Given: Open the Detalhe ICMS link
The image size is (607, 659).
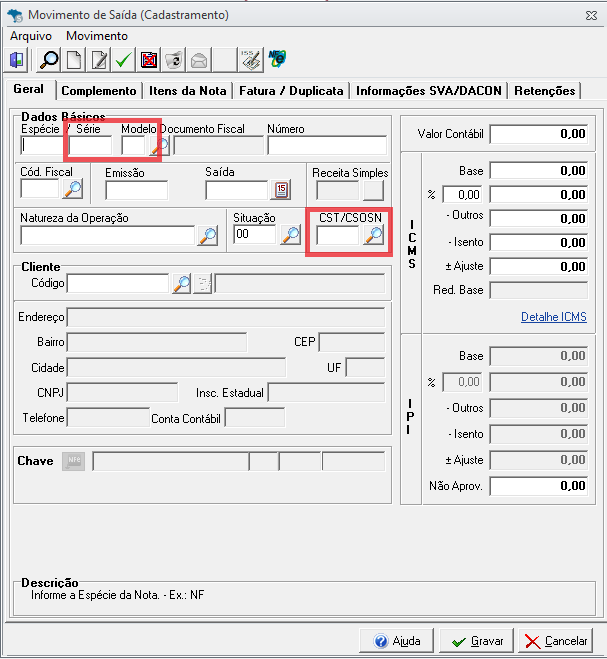Looking at the screenshot, I should point(554,317).
